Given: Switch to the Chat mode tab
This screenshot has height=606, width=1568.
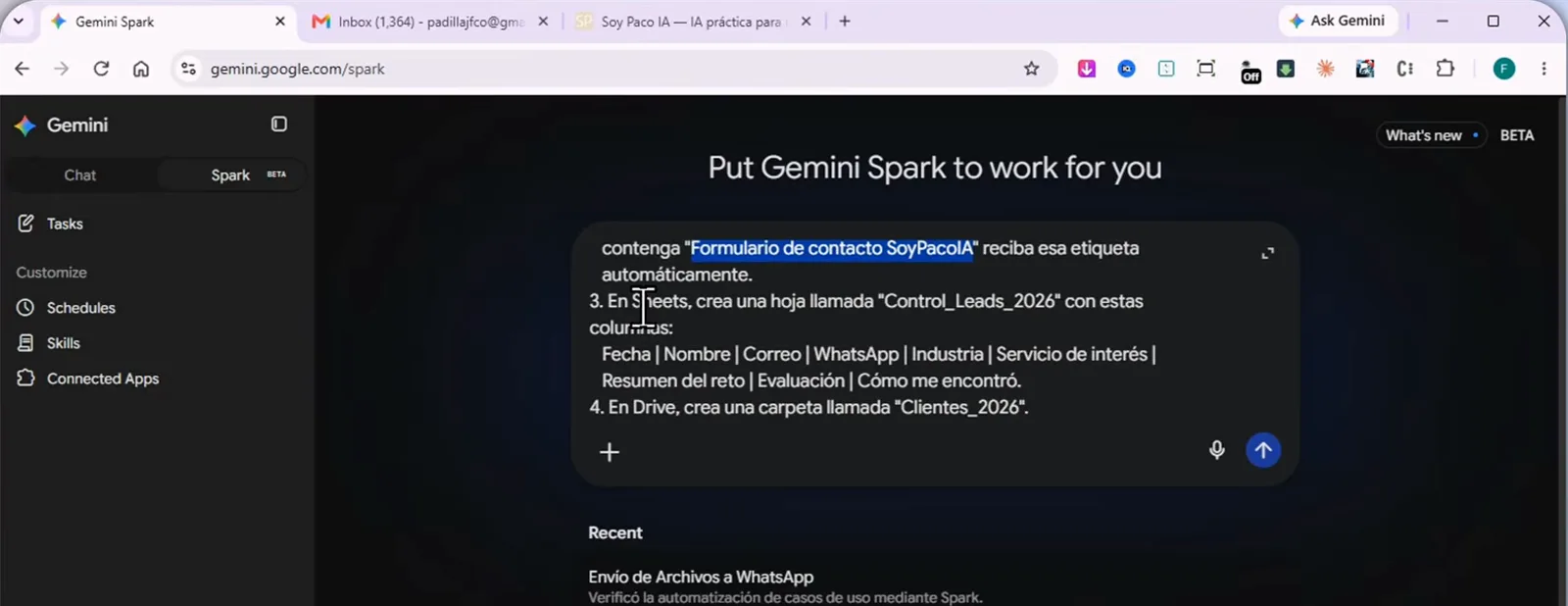Looking at the screenshot, I should 80,176.
